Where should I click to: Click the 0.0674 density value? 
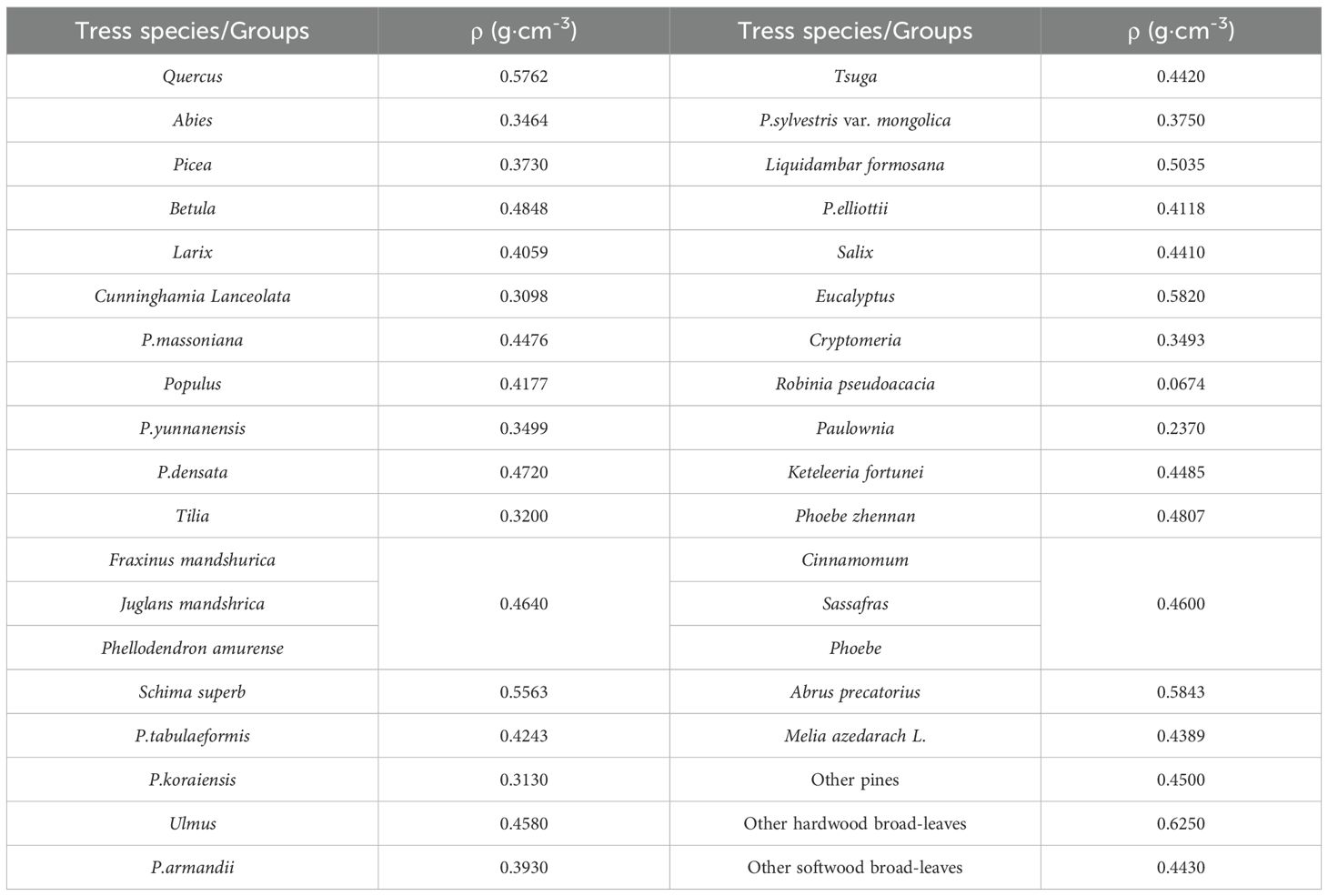(1180, 384)
